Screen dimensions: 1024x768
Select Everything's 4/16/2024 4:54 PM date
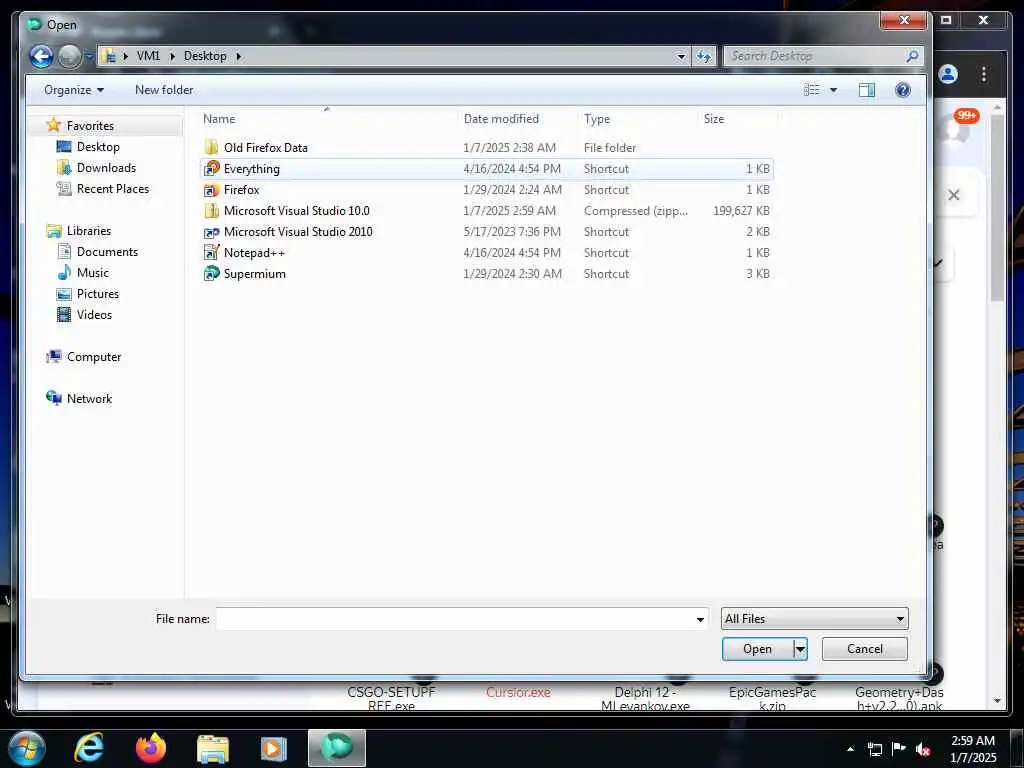point(511,168)
